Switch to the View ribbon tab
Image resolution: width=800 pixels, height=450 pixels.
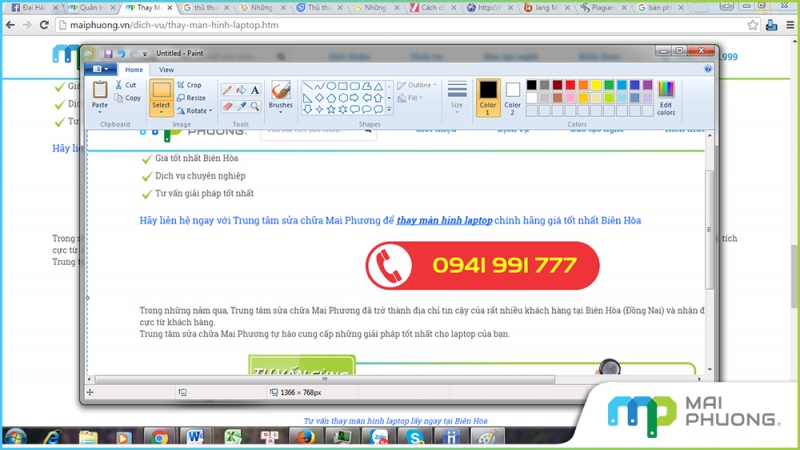pos(166,70)
